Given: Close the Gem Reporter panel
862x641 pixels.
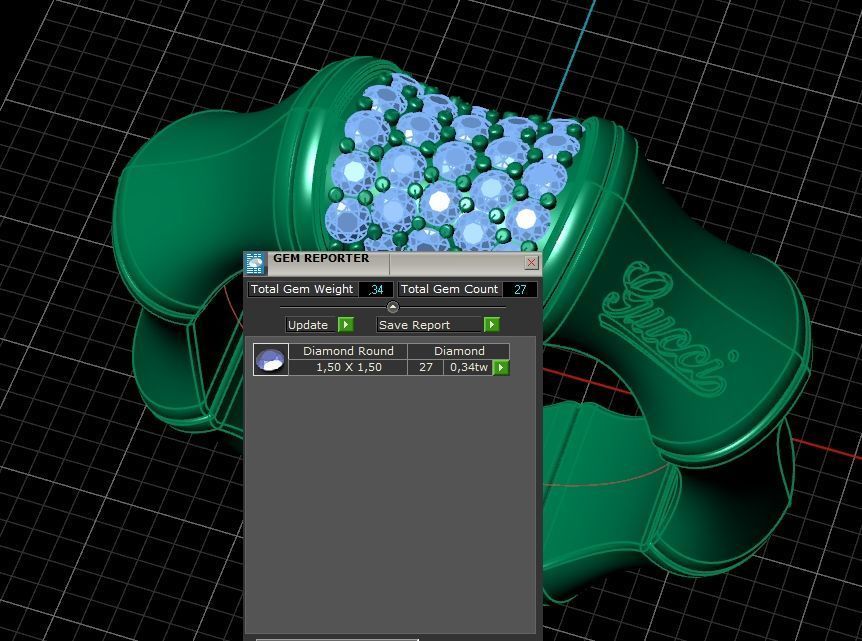Looking at the screenshot, I should coord(531,262).
